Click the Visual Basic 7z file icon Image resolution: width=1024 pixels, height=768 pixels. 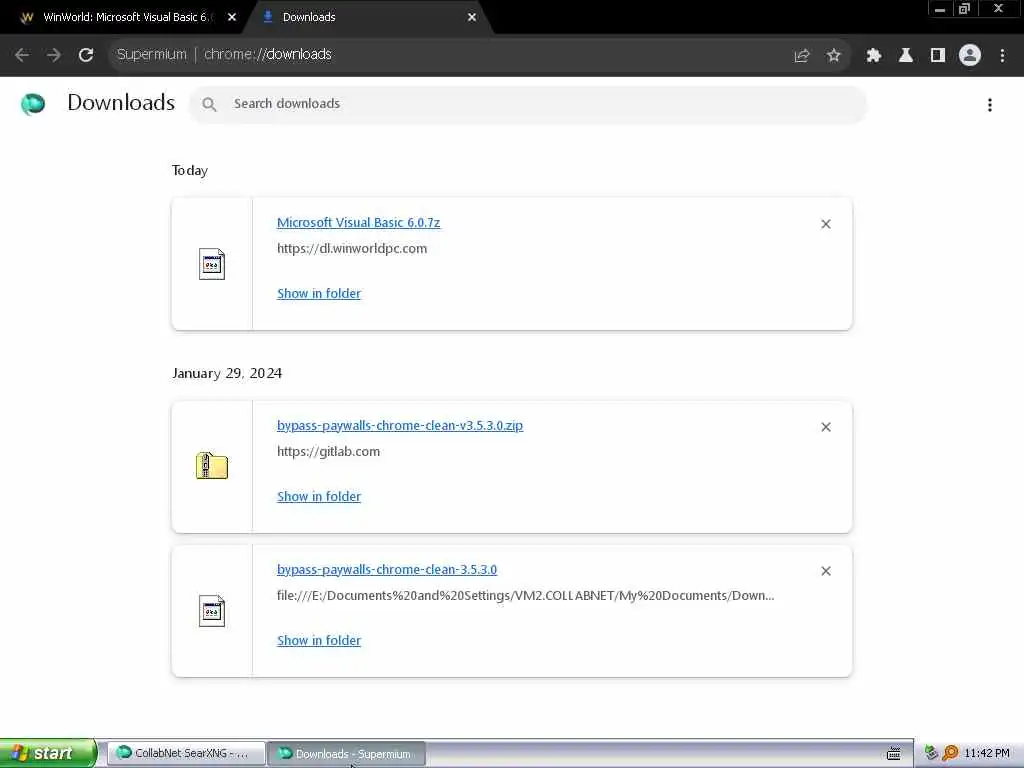pos(212,264)
